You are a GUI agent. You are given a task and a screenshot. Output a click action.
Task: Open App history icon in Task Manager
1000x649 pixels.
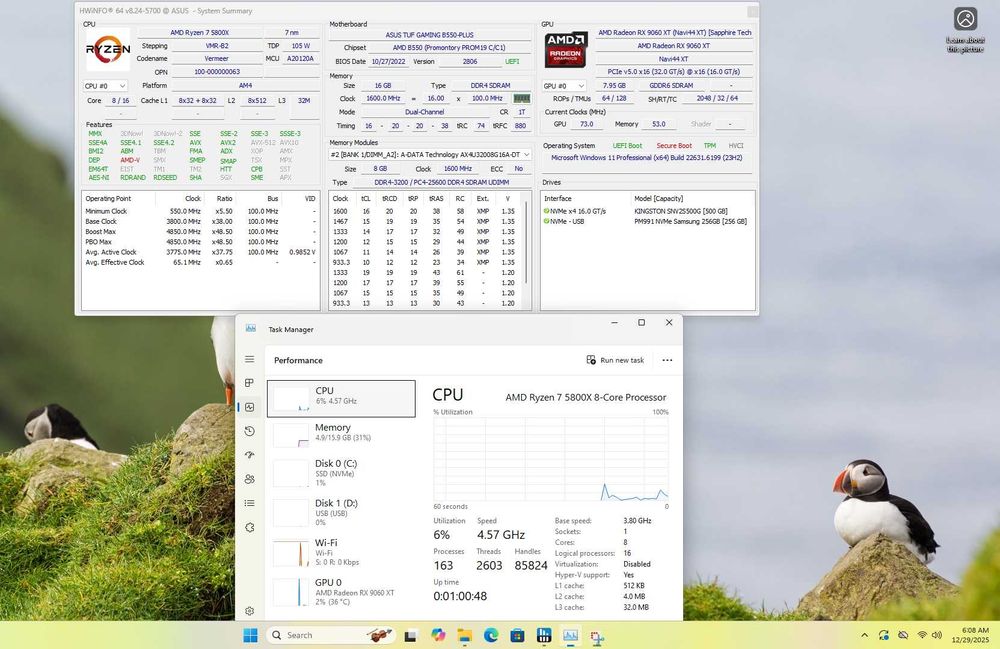click(249, 432)
